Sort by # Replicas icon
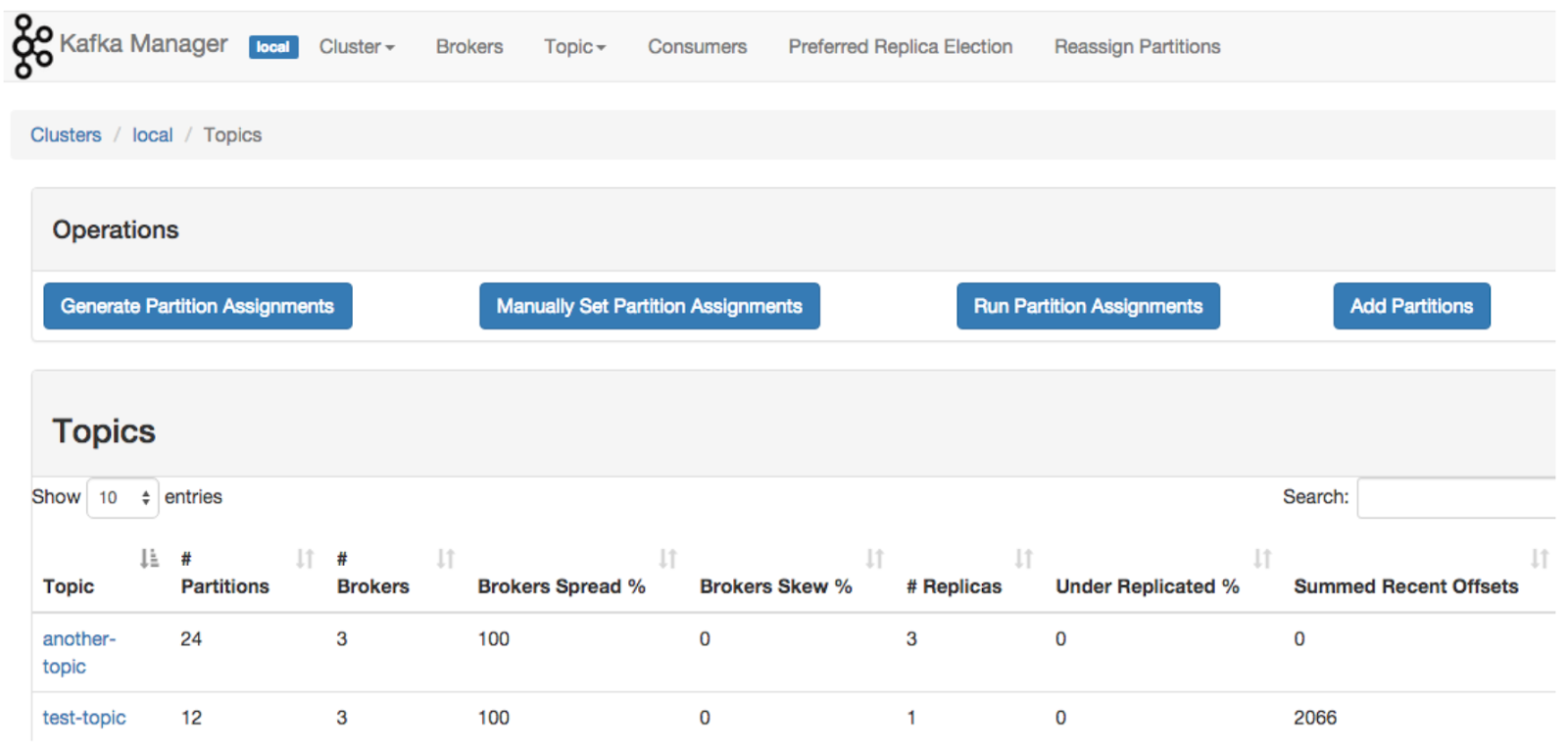The image size is (1568, 755). pos(1024,559)
